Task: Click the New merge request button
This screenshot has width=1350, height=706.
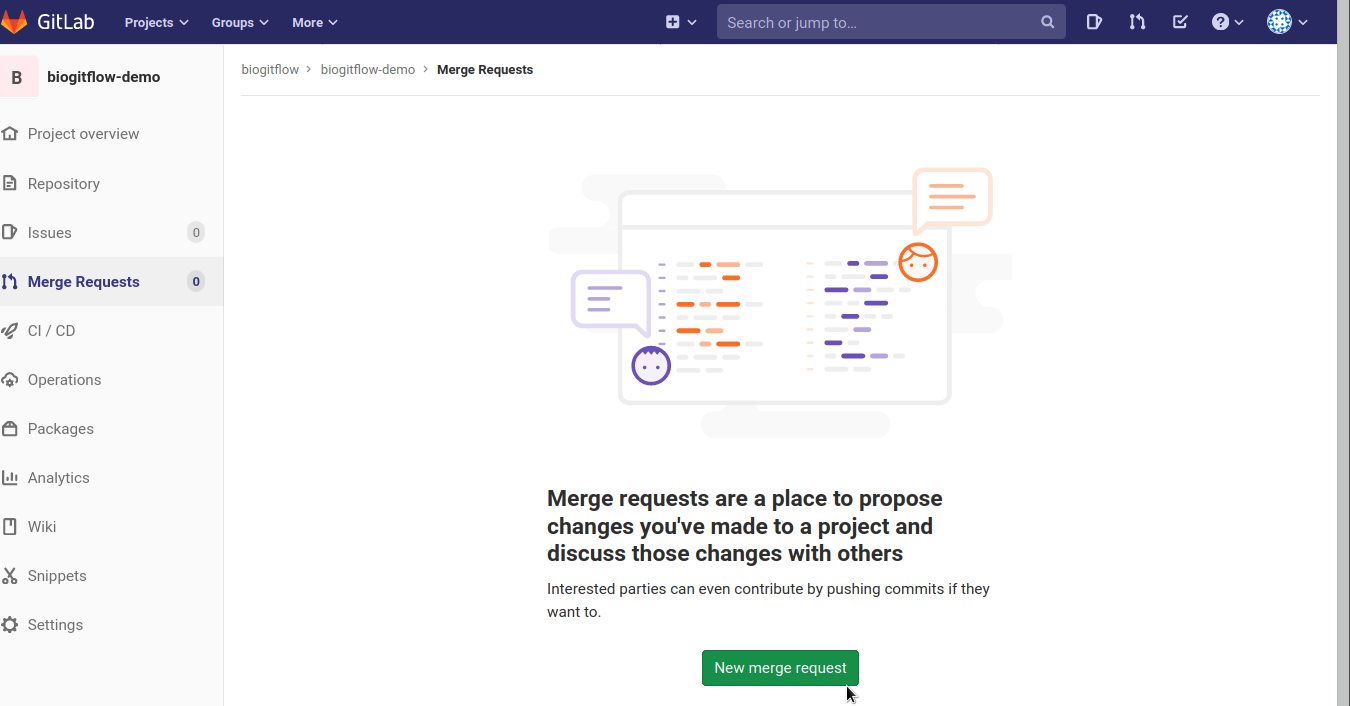Action: coord(780,668)
